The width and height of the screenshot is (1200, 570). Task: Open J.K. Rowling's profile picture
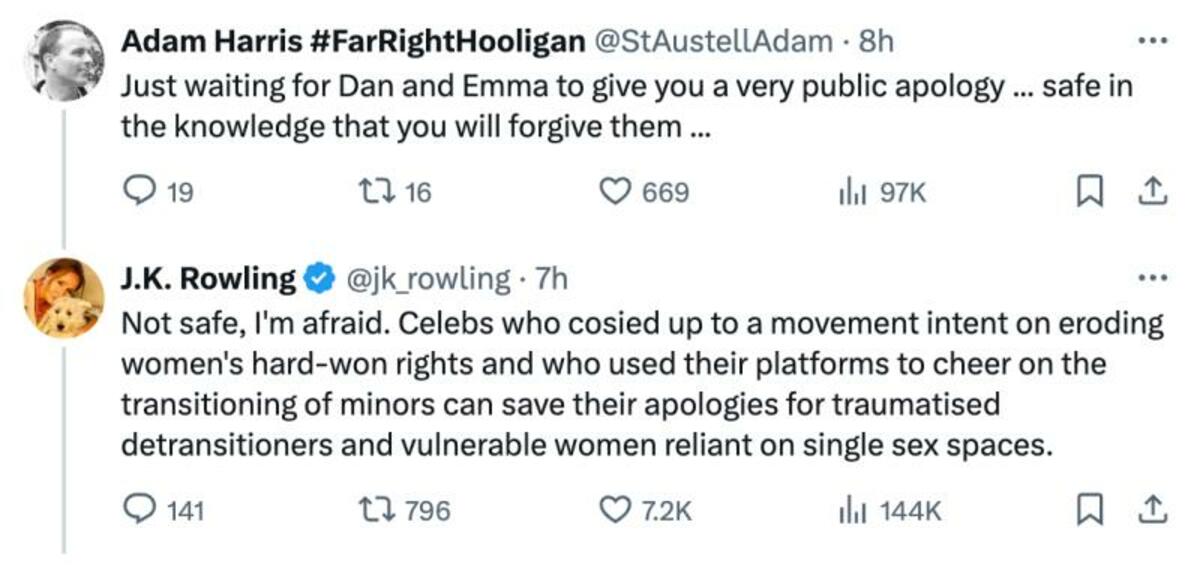point(64,297)
